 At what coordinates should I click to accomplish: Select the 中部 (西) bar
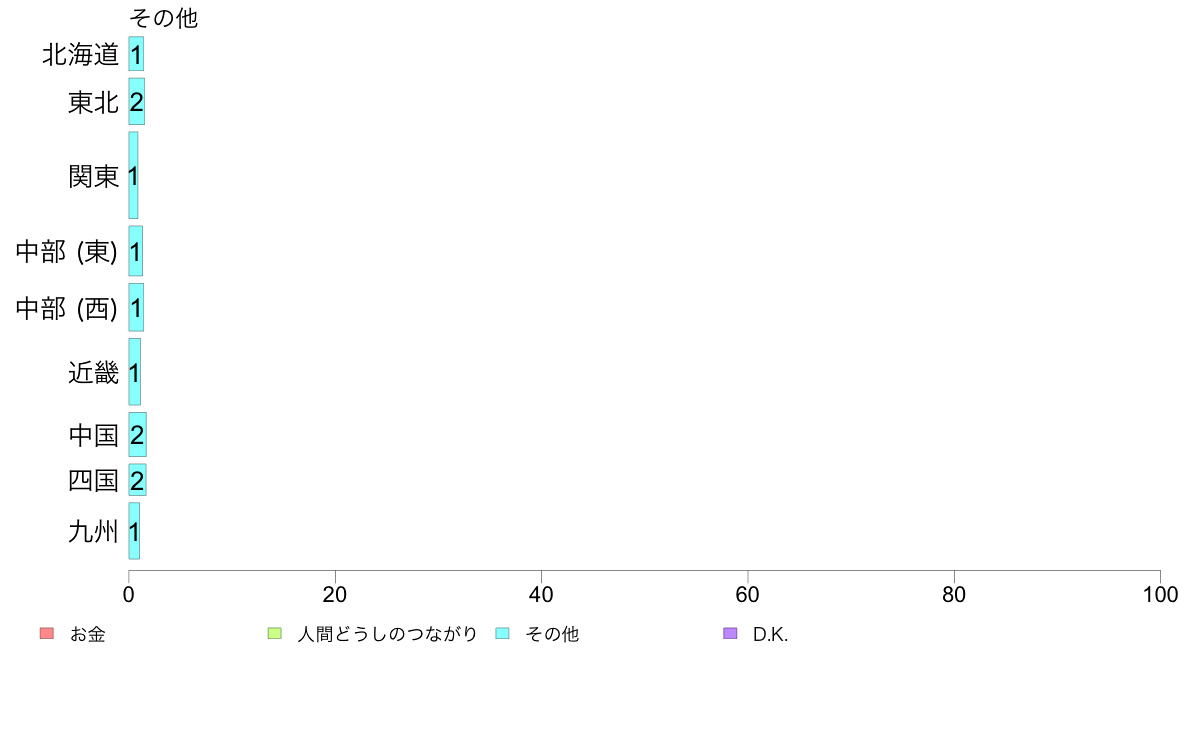136,307
